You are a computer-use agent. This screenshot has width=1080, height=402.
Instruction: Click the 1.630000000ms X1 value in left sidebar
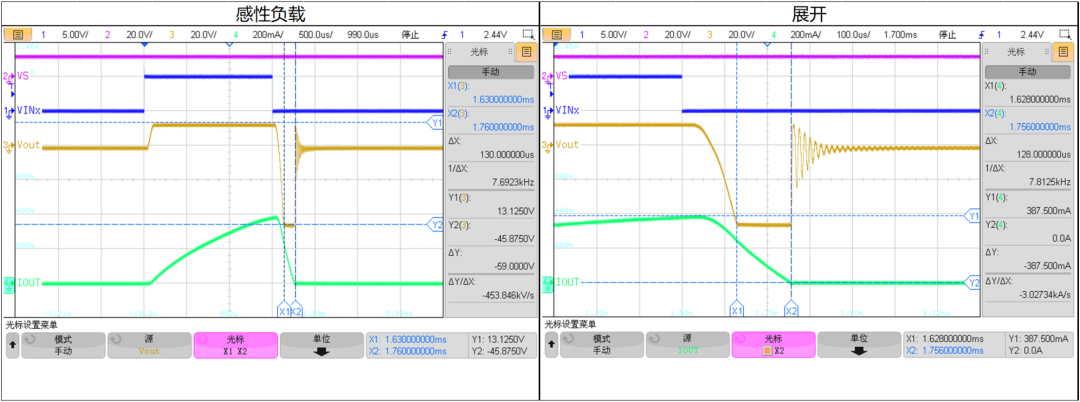coord(501,99)
